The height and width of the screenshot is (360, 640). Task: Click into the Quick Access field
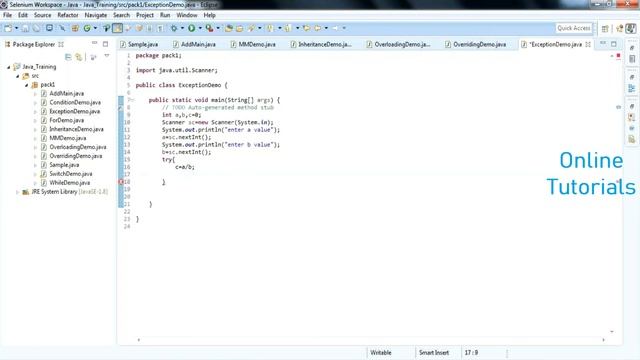[x=573, y=28]
